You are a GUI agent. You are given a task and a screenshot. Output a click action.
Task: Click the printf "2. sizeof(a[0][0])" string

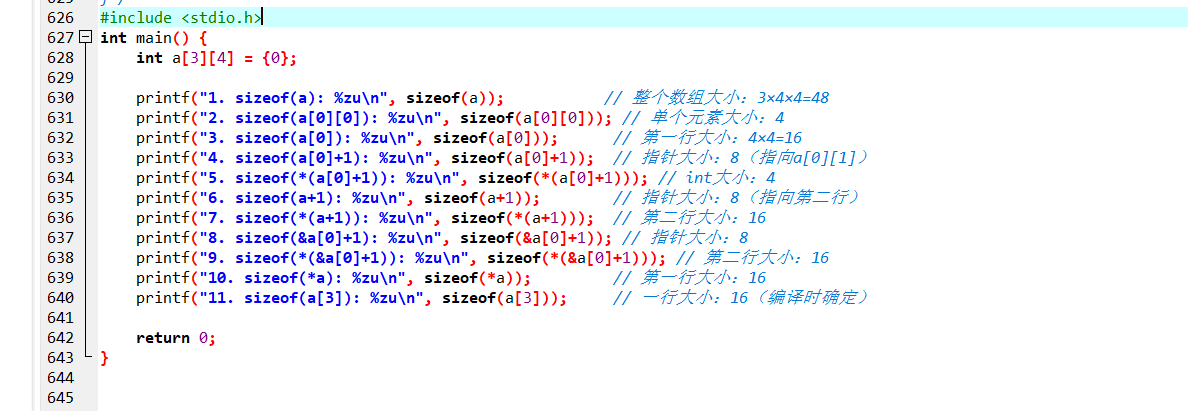[x=321, y=118]
